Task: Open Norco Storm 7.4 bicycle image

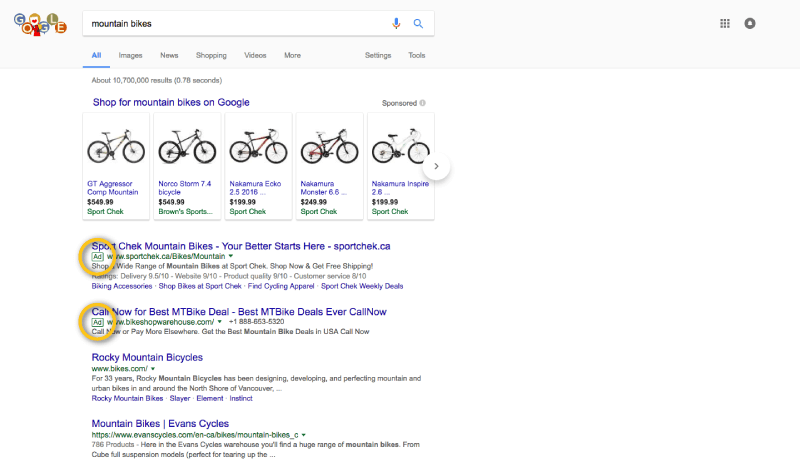Action: 187,146
